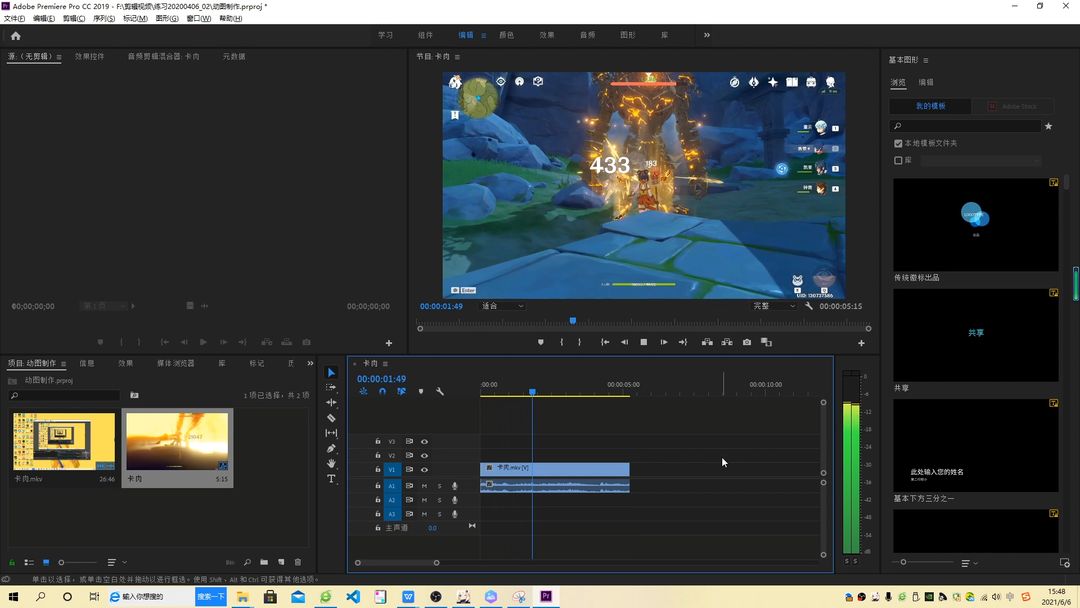Image resolution: width=1080 pixels, height=608 pixels.
Task: Click the Export Frame camera icon
Action: pos(747,342)
